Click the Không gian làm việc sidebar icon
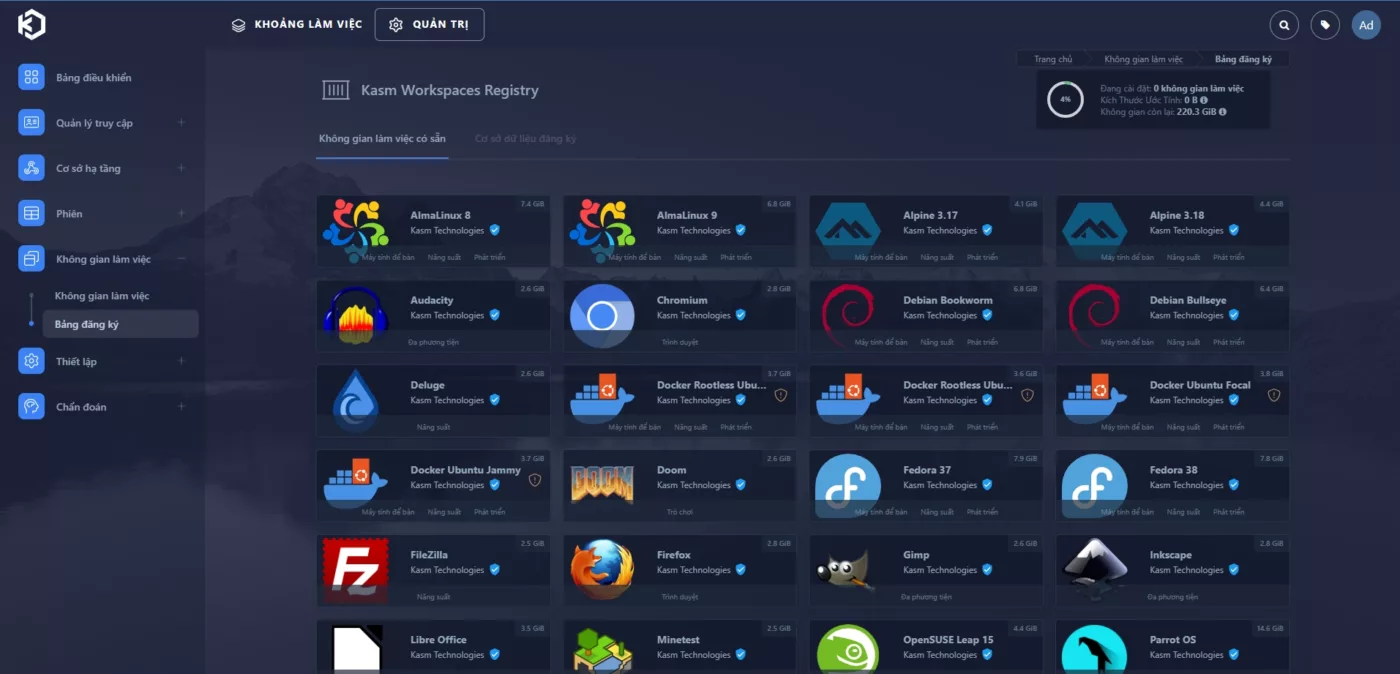 [31, 259]
